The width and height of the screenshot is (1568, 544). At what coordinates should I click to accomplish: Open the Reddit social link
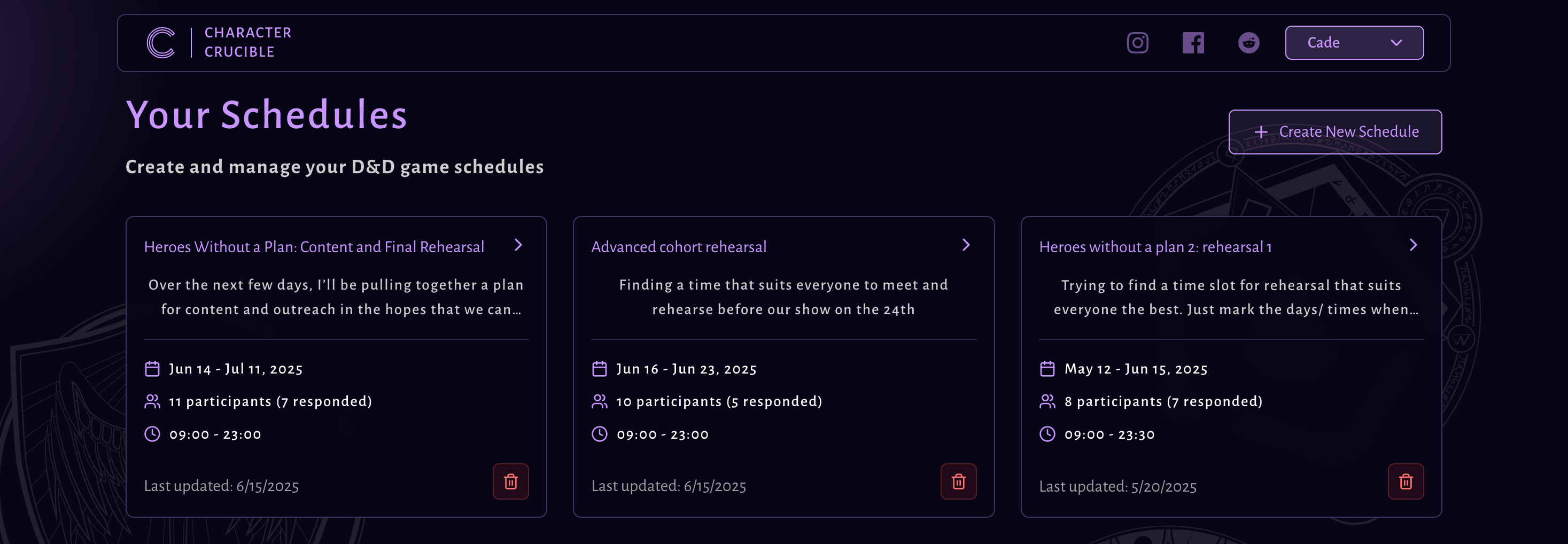click(x=1249, y=43)
